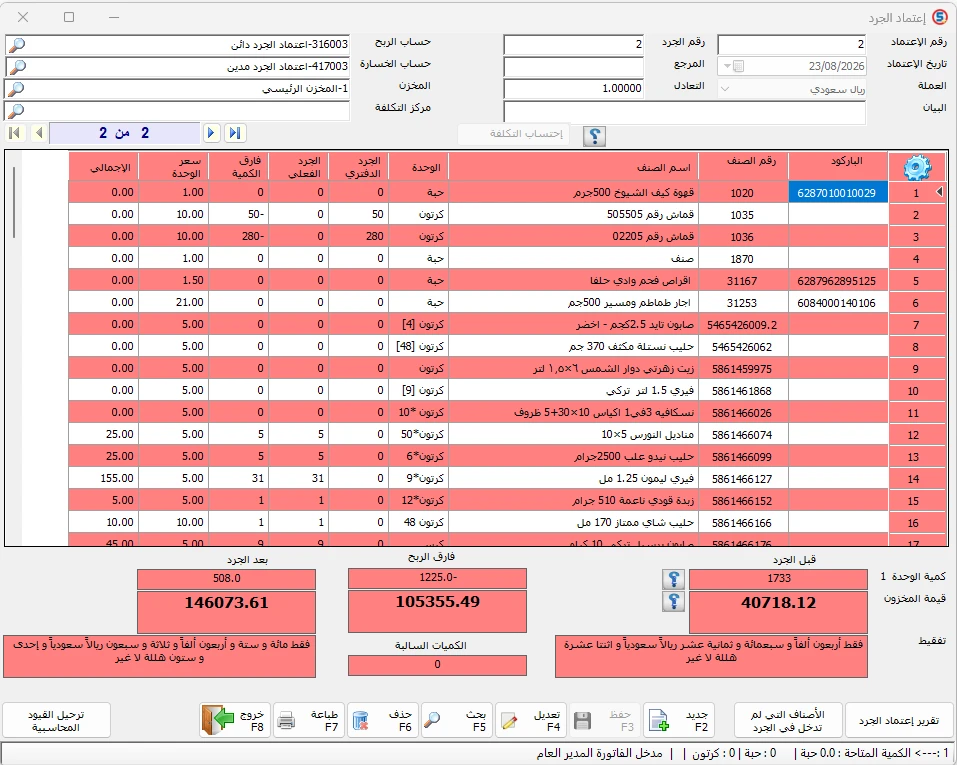Click the الإجمالي column header
The width and height of the screenshot is (957, 765).
(x=104, y=167)
